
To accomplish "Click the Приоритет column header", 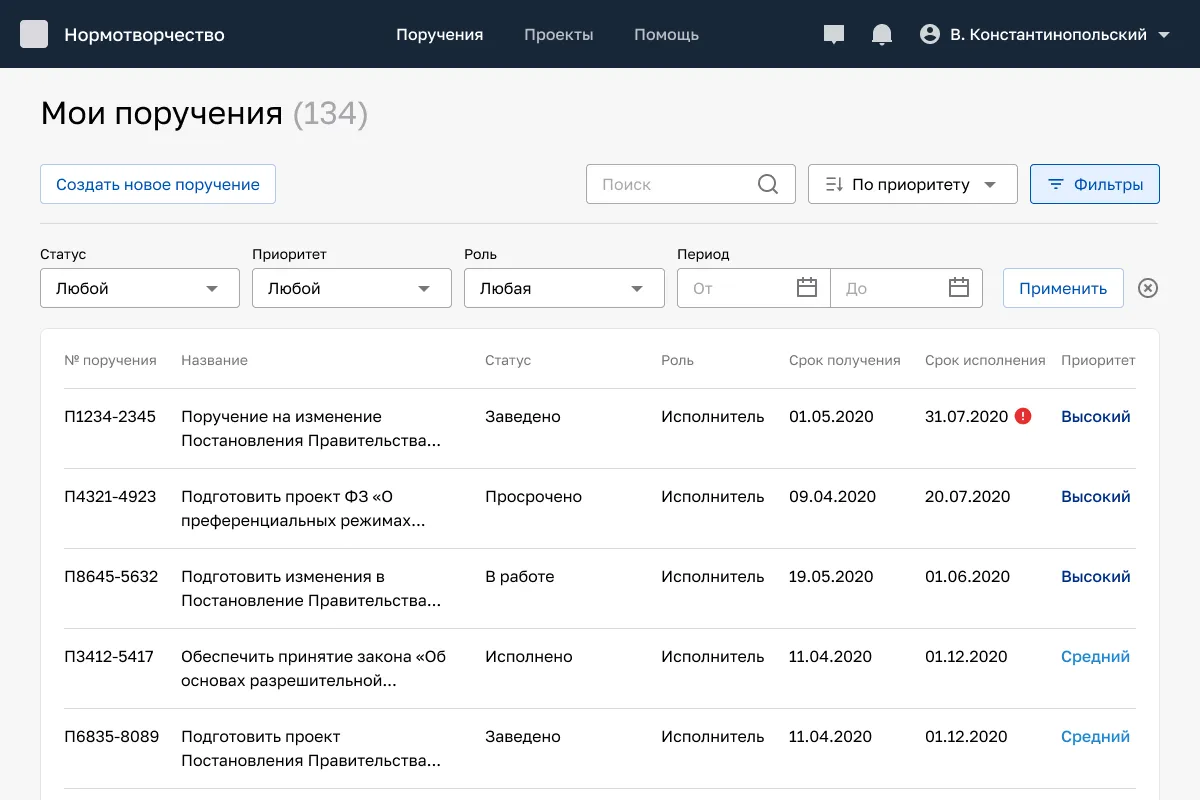I will (1098, 360).
